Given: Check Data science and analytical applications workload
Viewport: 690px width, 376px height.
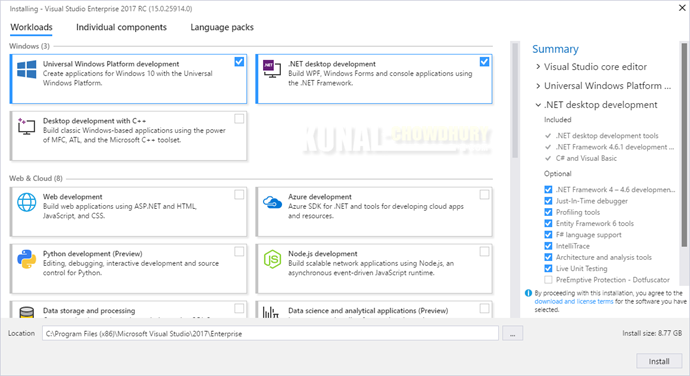Looking at the screenshot, I should pos(484,308).
